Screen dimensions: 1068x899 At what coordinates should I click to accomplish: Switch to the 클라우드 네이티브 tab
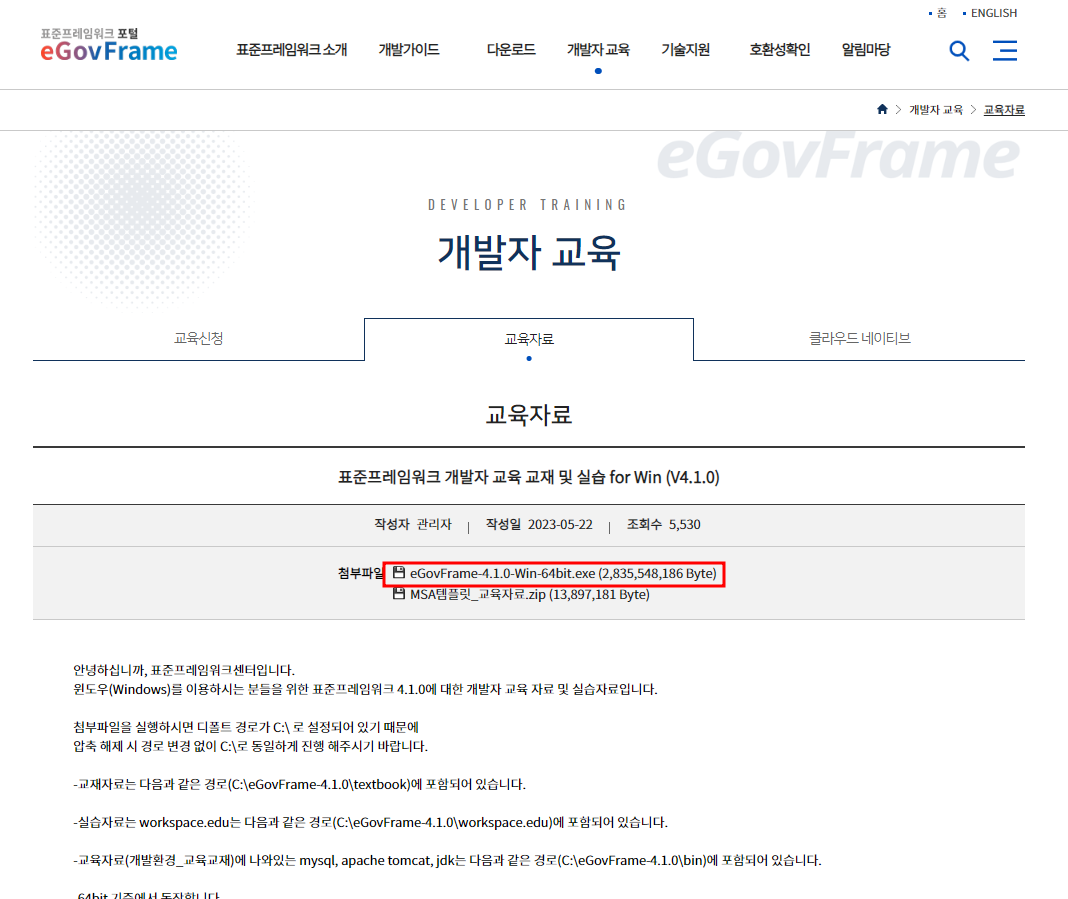point(860,338)
